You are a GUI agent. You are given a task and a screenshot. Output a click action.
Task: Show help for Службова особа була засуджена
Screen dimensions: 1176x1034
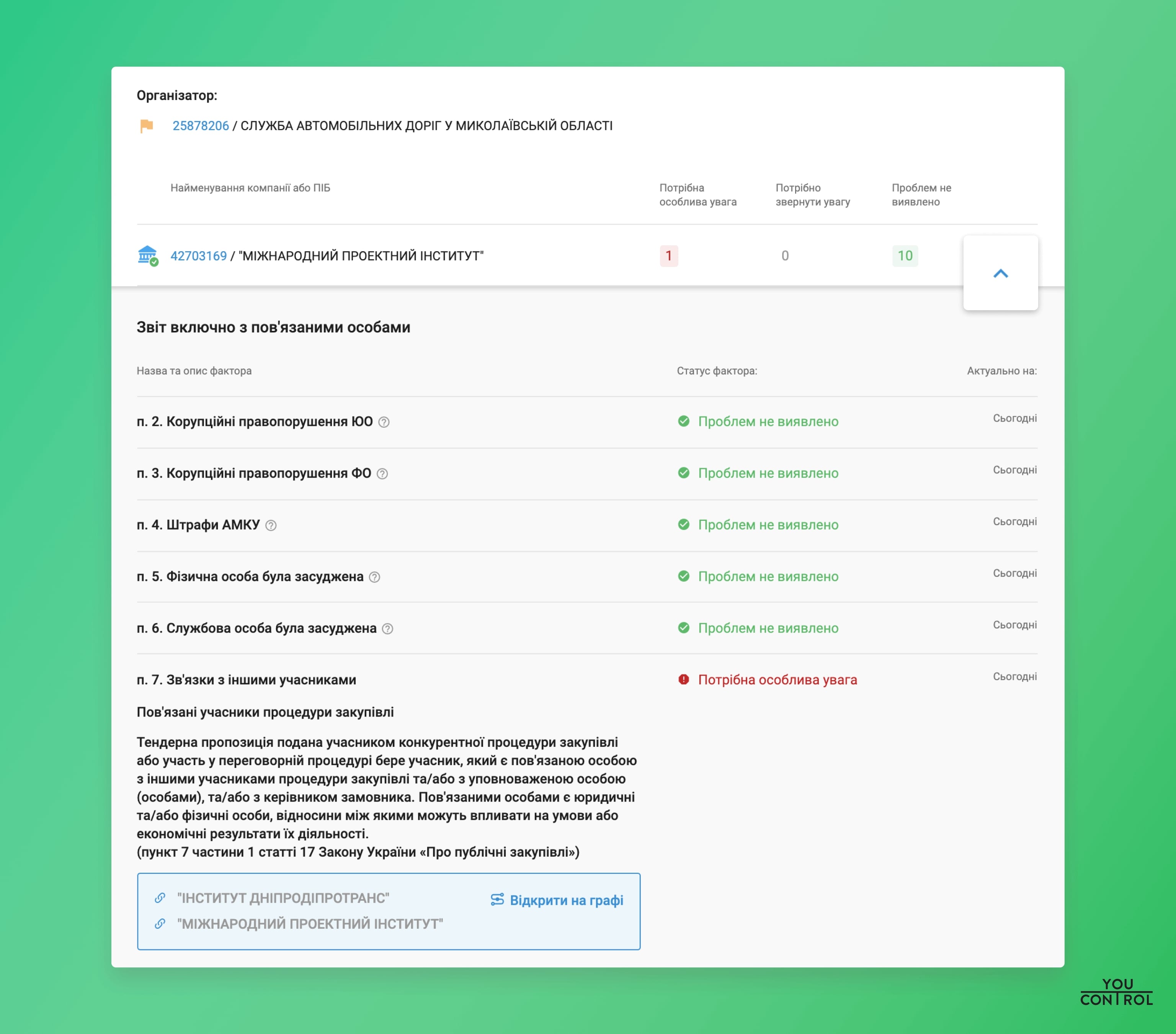[388, 629]
